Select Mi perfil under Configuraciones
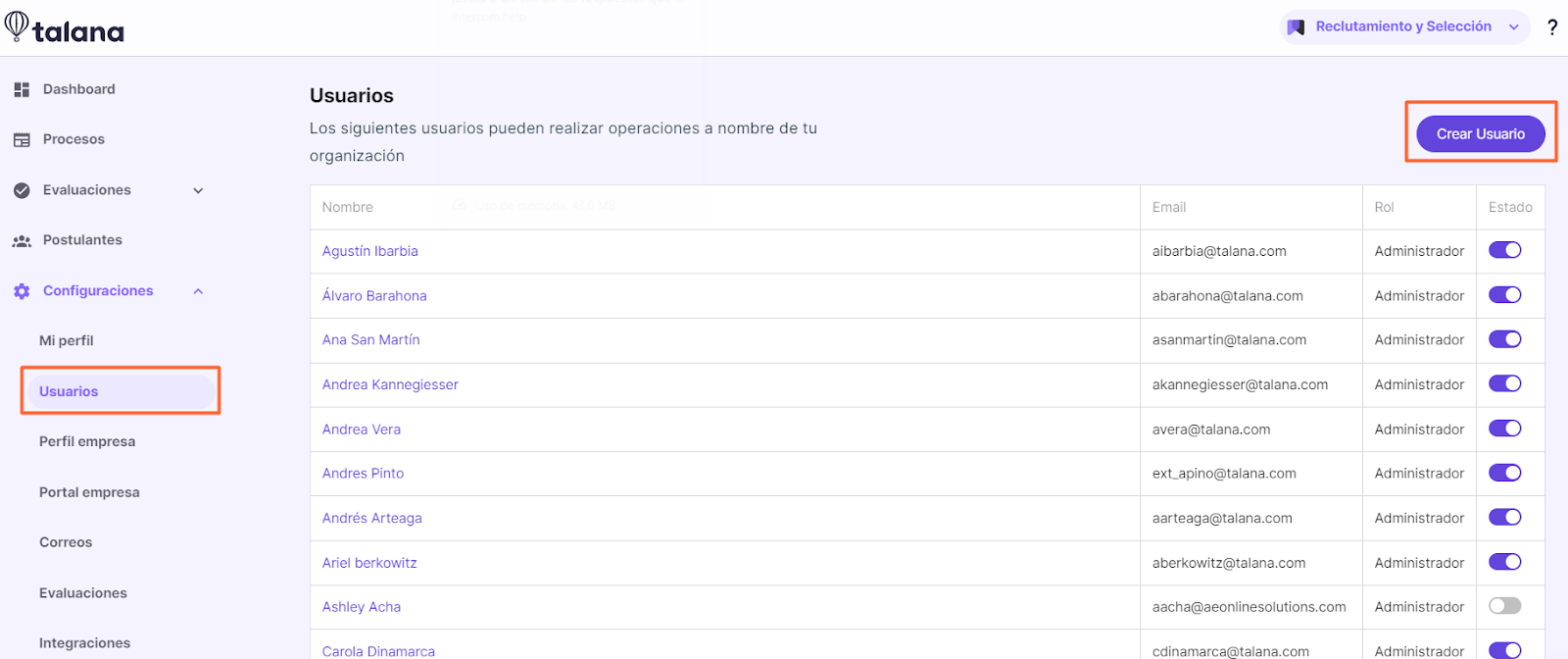Screen dimensions: 1568x659 (67, 341)
